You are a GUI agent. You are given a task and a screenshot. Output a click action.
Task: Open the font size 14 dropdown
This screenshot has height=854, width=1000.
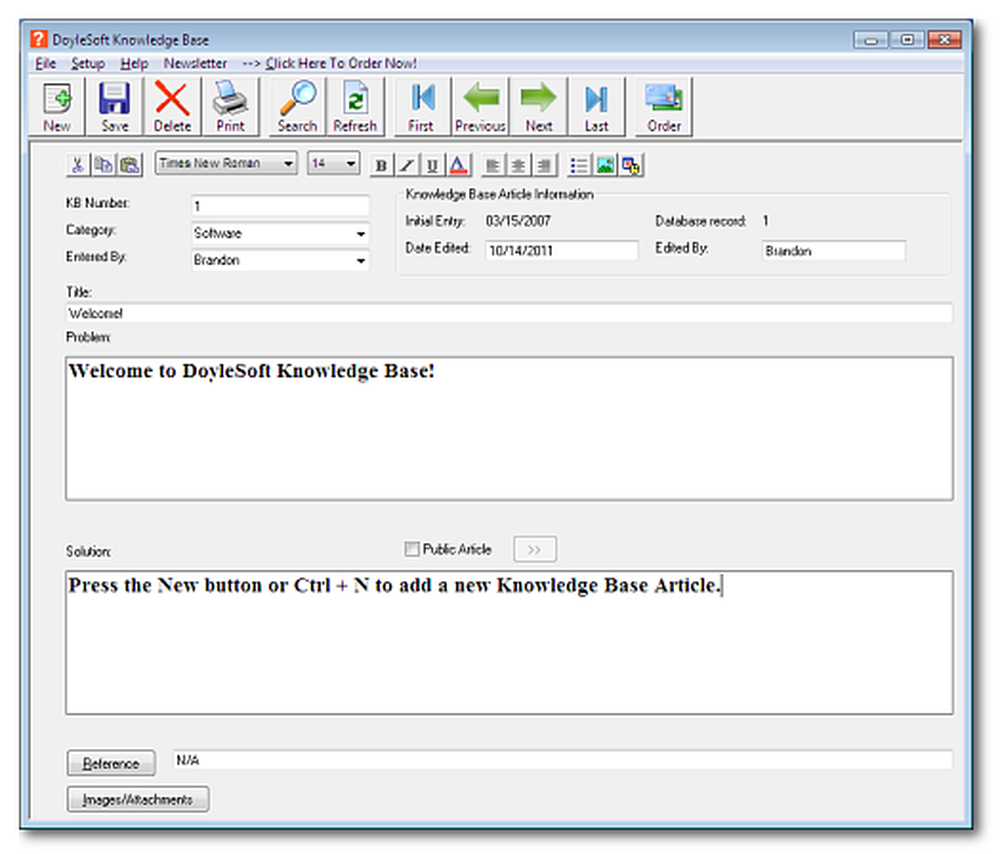(334, 163)
